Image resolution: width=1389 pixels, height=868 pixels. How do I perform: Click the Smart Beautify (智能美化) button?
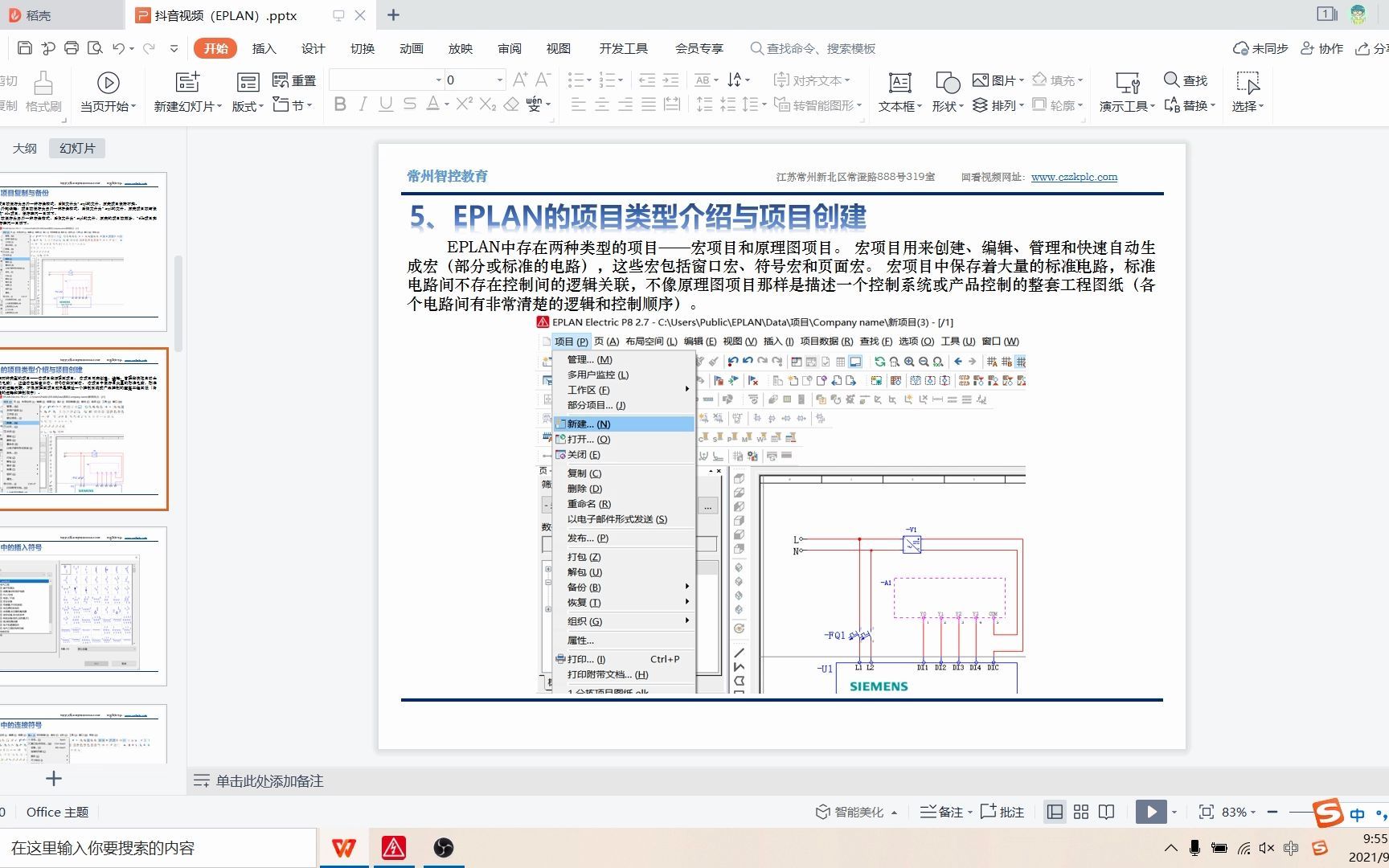pyautogui.click(x=856, y=812)
